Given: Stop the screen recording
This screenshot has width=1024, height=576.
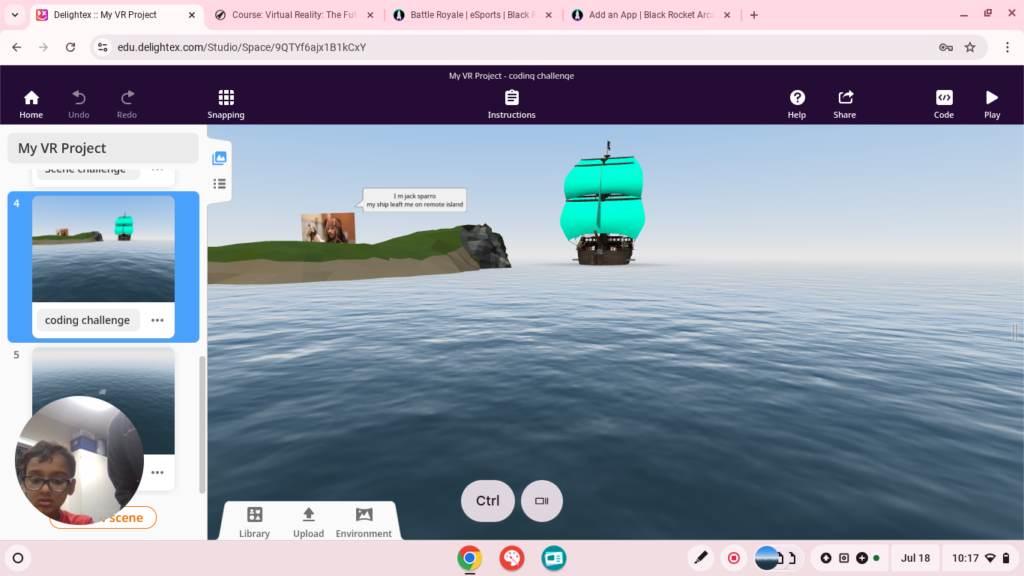Looking at the screenshot, I should [733, 558].
